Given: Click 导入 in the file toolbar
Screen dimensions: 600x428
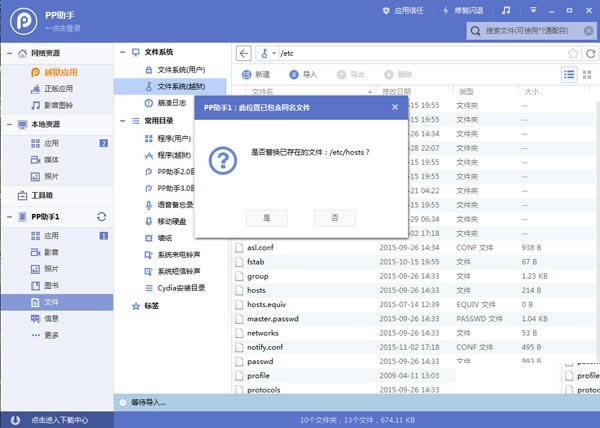Looking at the screenshot, I should pyautogui.click(x=303, y=75).
